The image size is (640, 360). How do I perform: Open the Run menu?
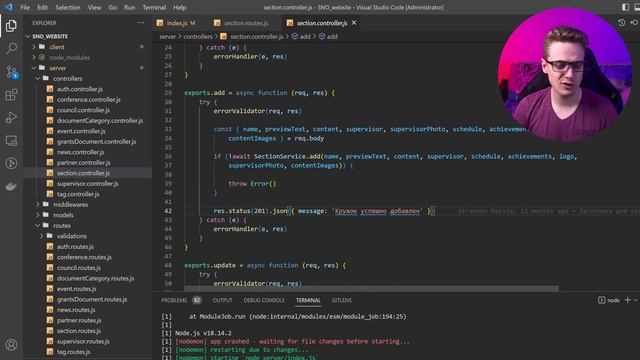pyautogui.click(x=129, y=7)
